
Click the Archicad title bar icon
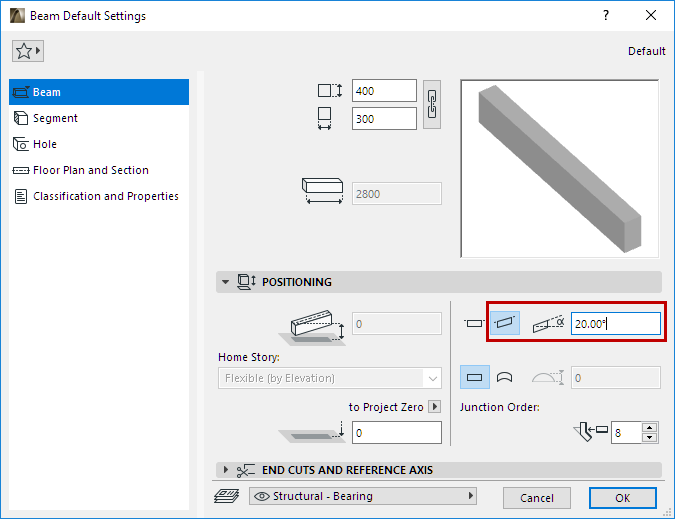click(17, 16)
